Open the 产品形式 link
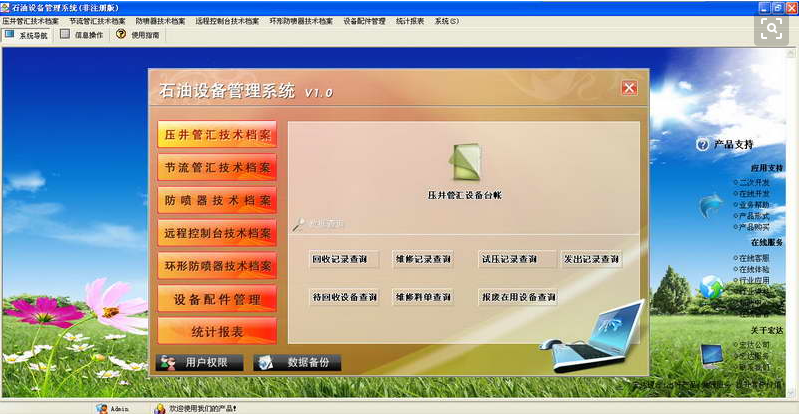The image size is (800, 414). tap(754, 216)
